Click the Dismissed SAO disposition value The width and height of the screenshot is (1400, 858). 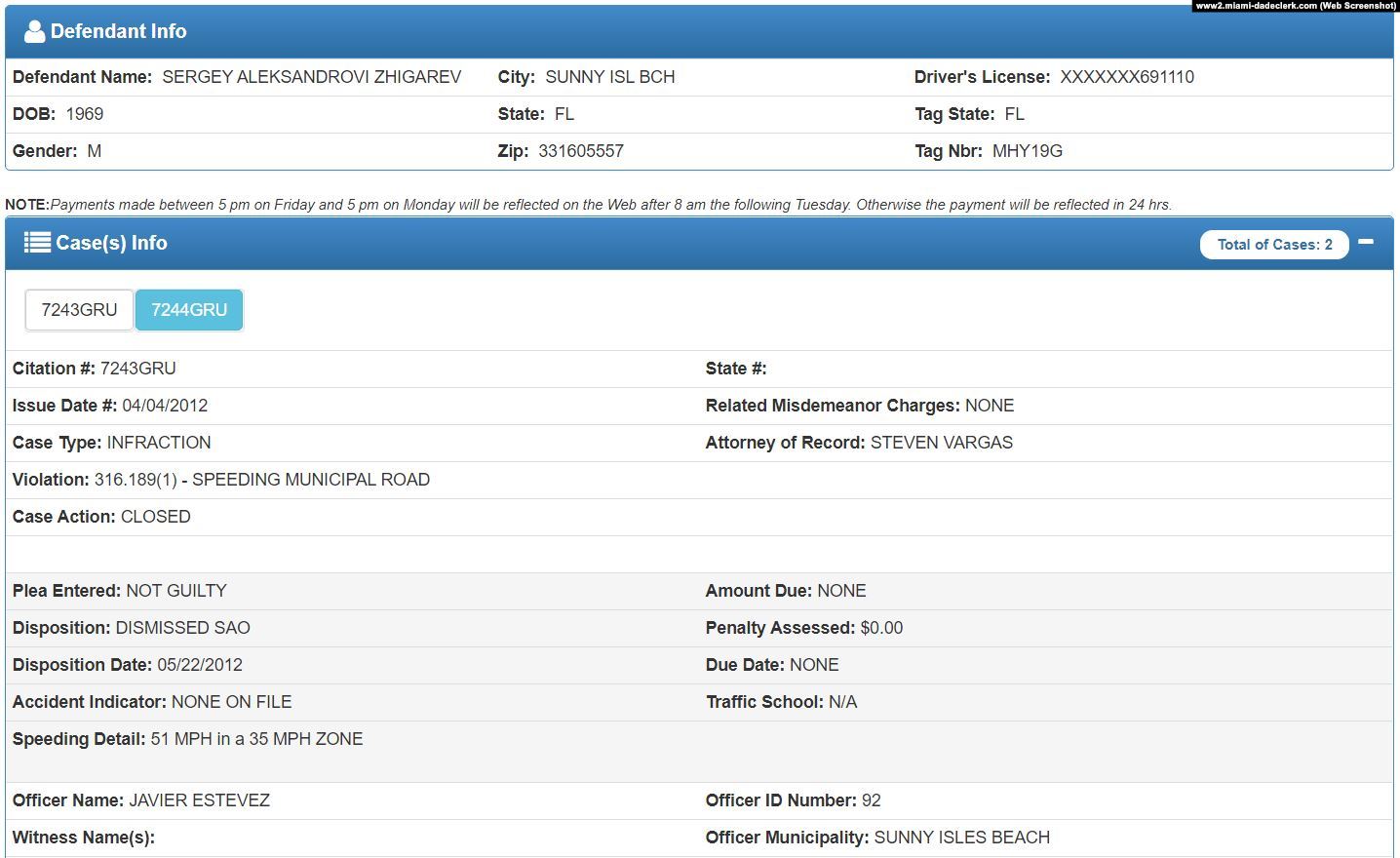click(x=182, y=628)
